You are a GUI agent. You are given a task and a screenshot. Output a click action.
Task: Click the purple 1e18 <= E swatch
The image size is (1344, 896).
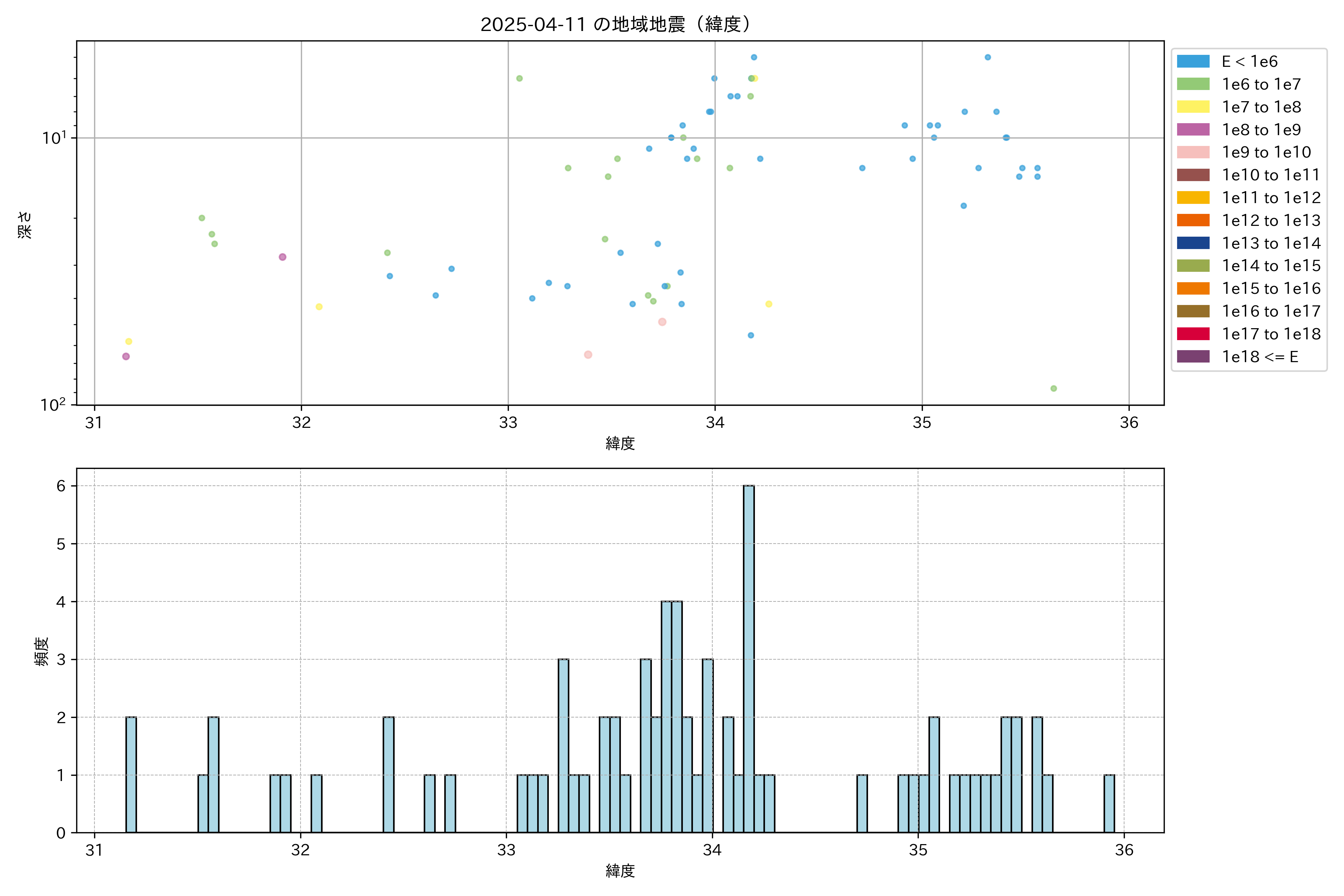(x=1193, y=357)
